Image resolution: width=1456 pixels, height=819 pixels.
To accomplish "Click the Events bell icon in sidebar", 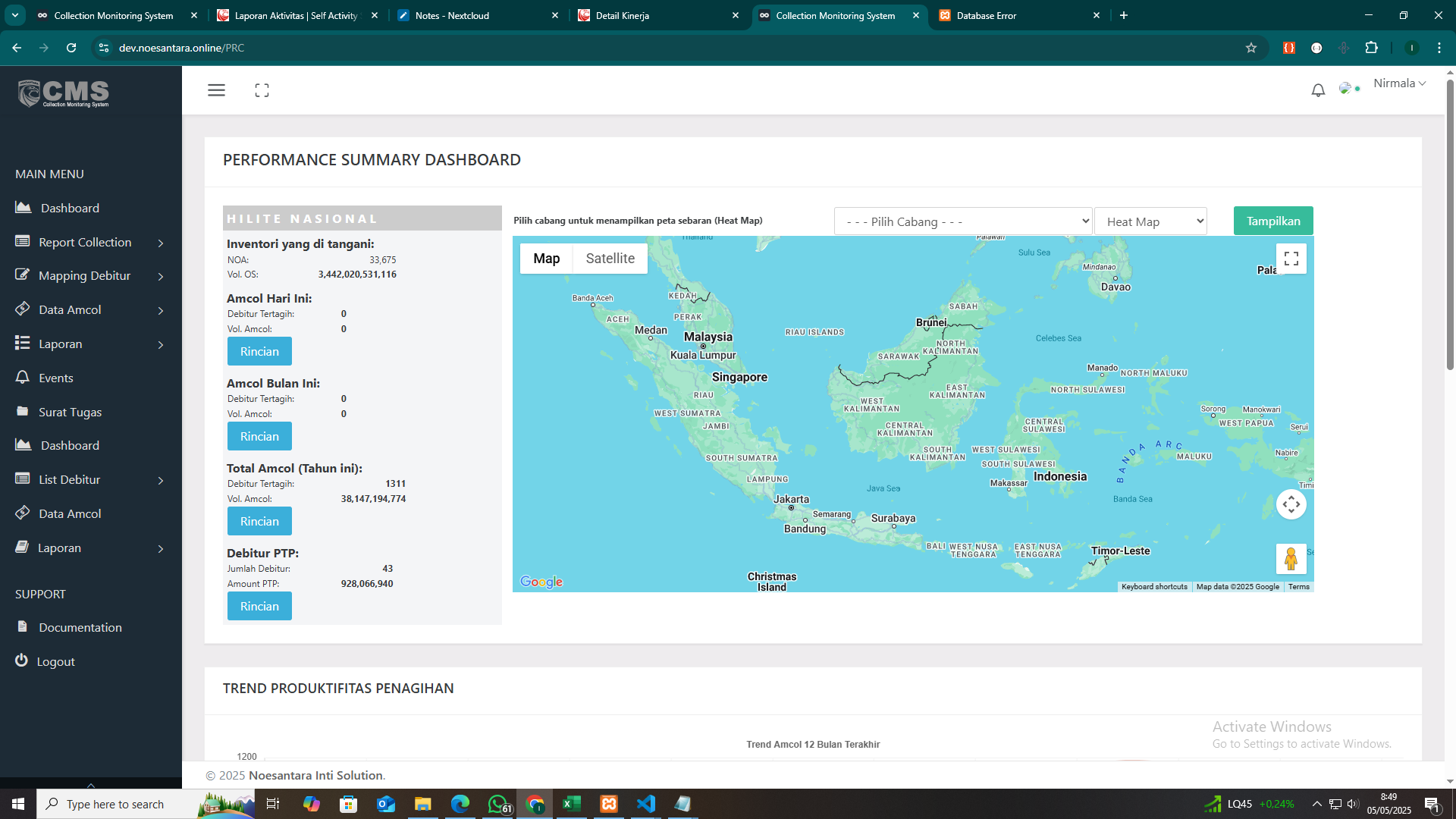I will (x=23, y=378).
